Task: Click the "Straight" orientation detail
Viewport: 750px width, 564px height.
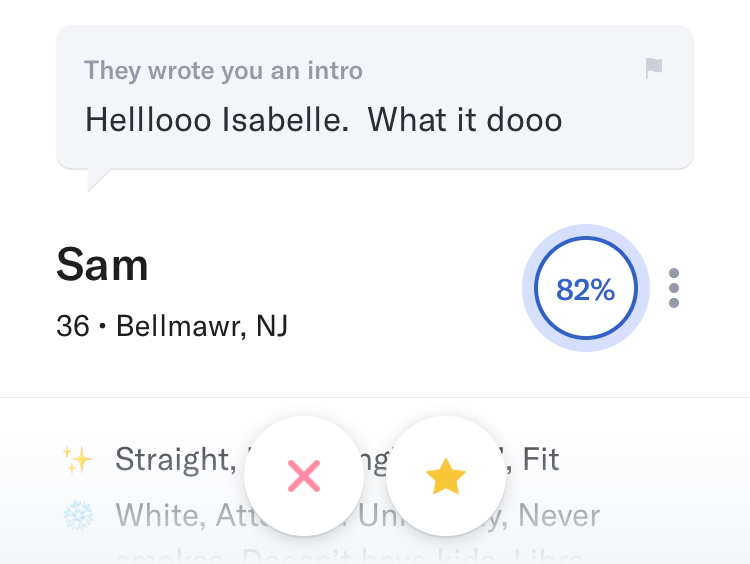Action: (173, 460)
